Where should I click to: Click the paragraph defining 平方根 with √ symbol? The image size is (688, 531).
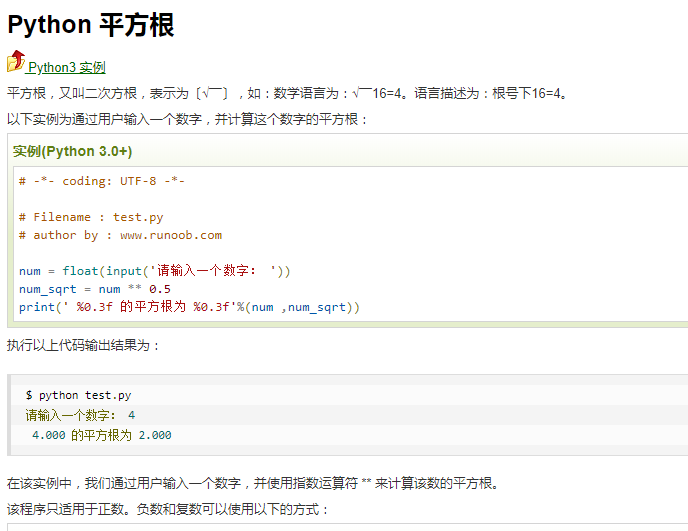click(288, 93)
